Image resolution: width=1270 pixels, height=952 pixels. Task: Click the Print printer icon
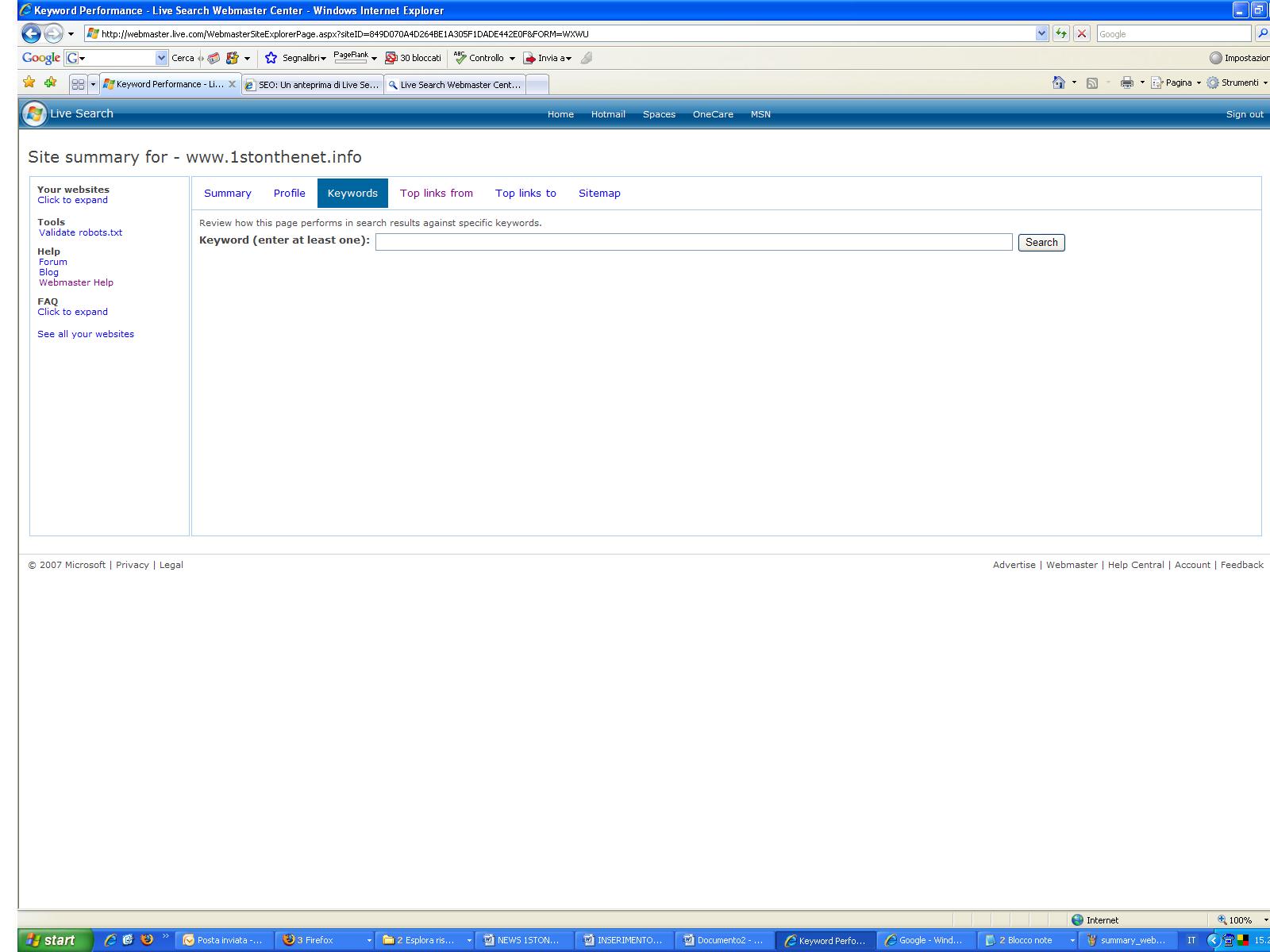[x=1126, y=83]
